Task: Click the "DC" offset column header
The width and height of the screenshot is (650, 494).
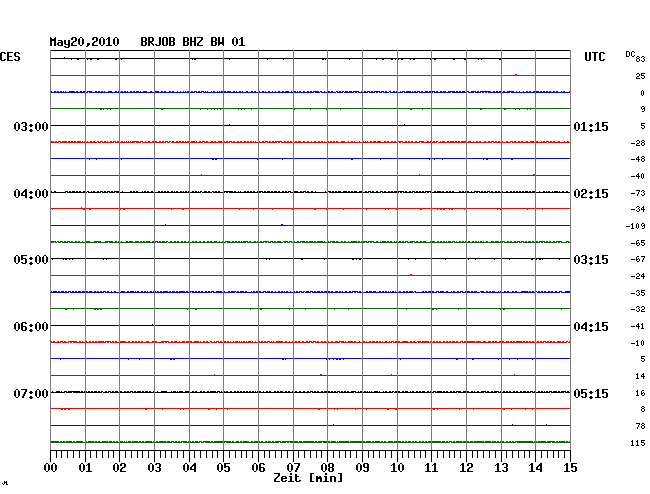Action: (630, 54)
